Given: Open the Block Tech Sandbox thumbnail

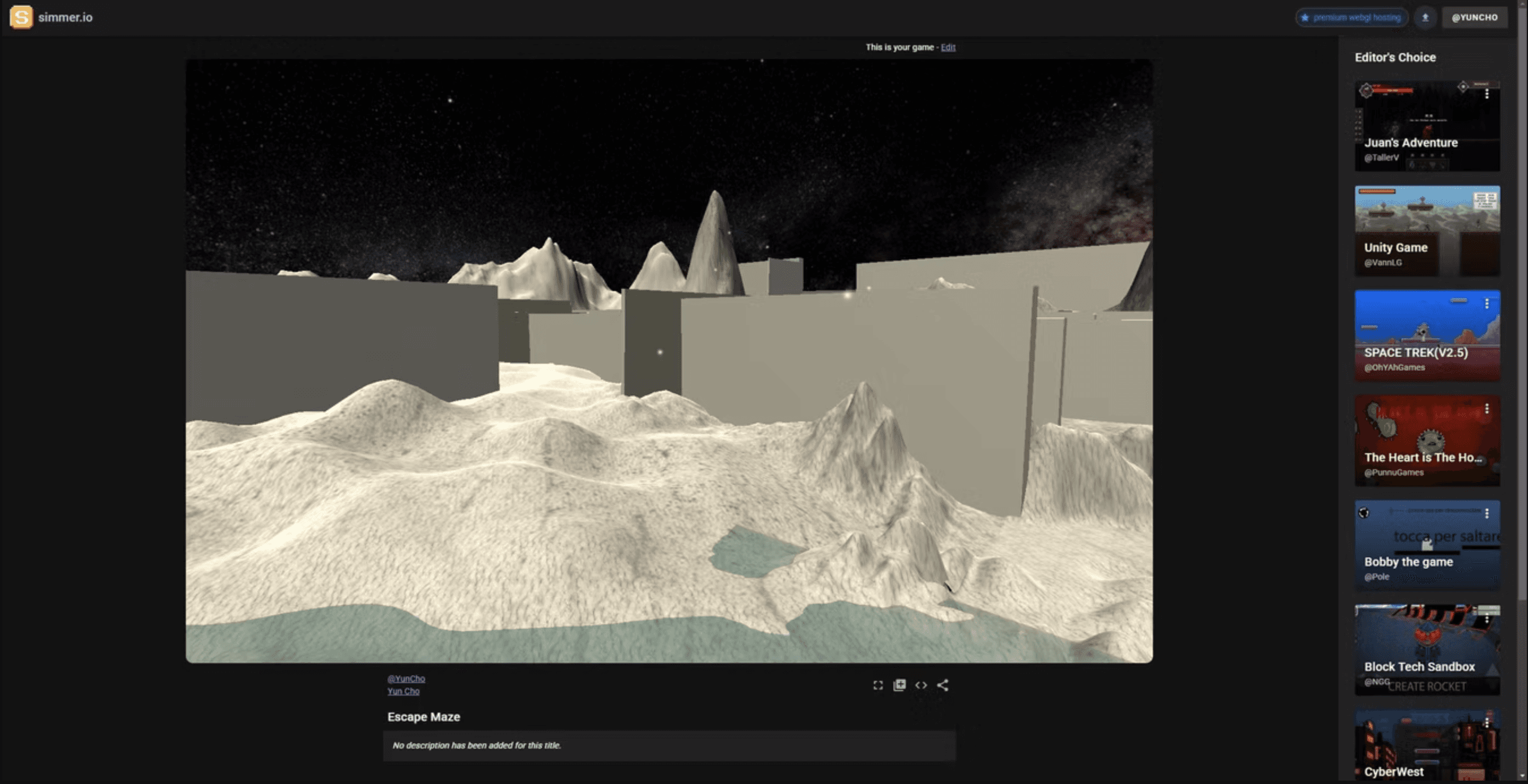Looking at the screenshot, I should click(1427, 649).
